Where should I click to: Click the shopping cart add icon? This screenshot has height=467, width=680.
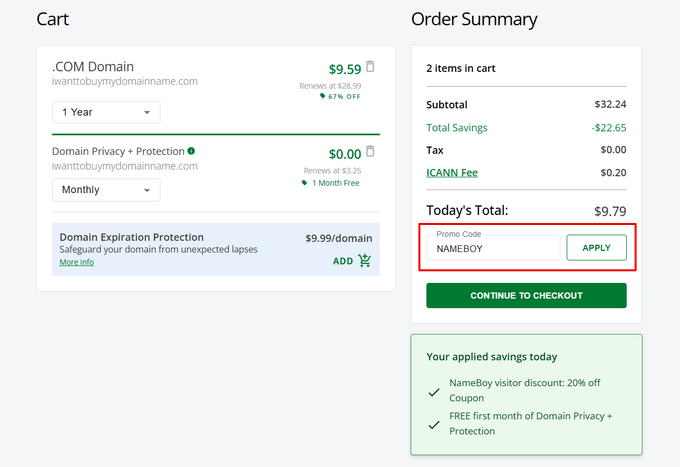pos(364,261)
